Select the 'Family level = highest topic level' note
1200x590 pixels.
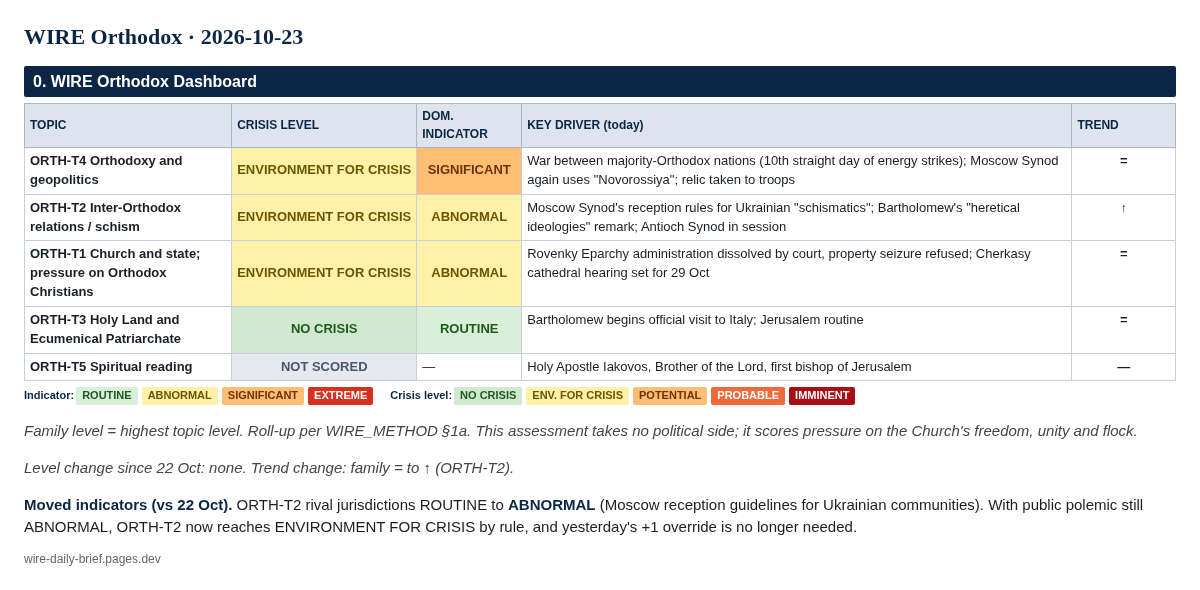click(x=580, y=431)
